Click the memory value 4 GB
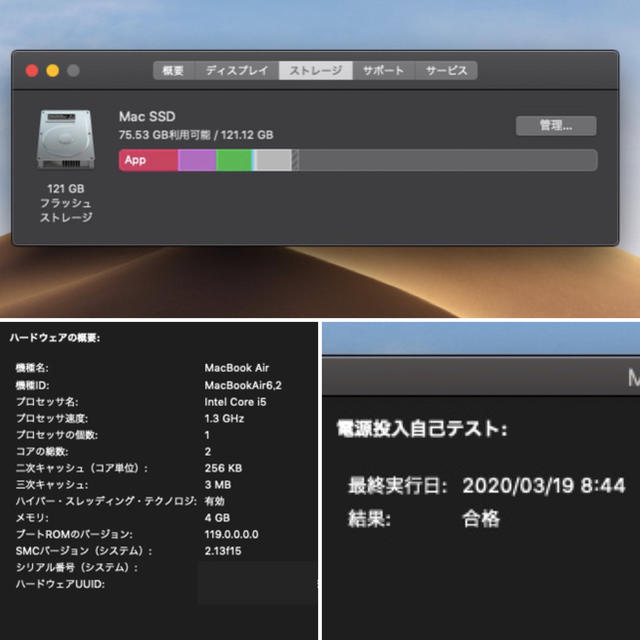640x640 pixels. point(217,518)
